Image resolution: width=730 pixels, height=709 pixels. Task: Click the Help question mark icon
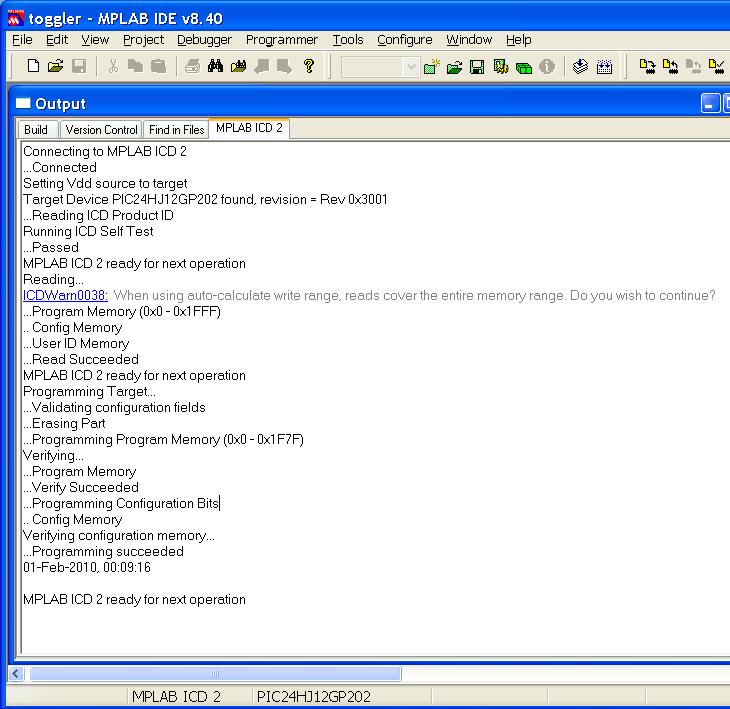[x=309, y=66]
